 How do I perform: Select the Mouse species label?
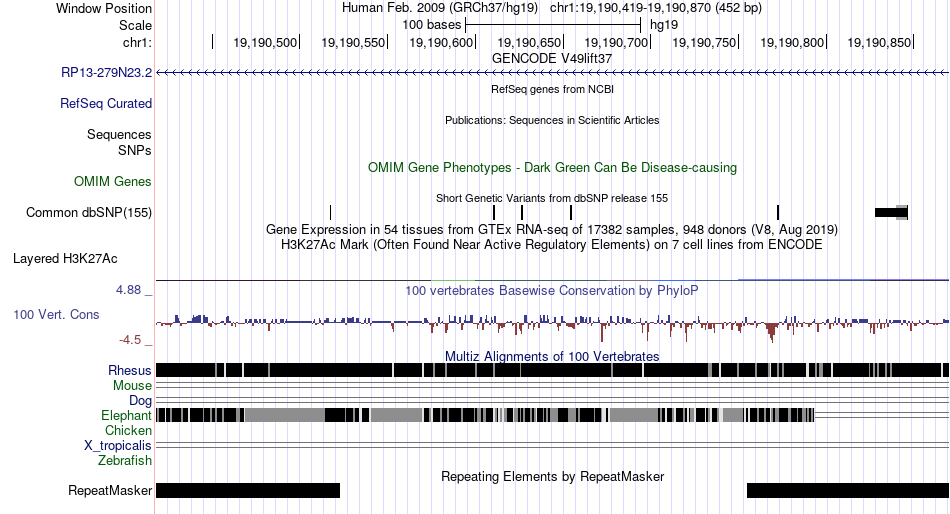click(x=132, y=386)
